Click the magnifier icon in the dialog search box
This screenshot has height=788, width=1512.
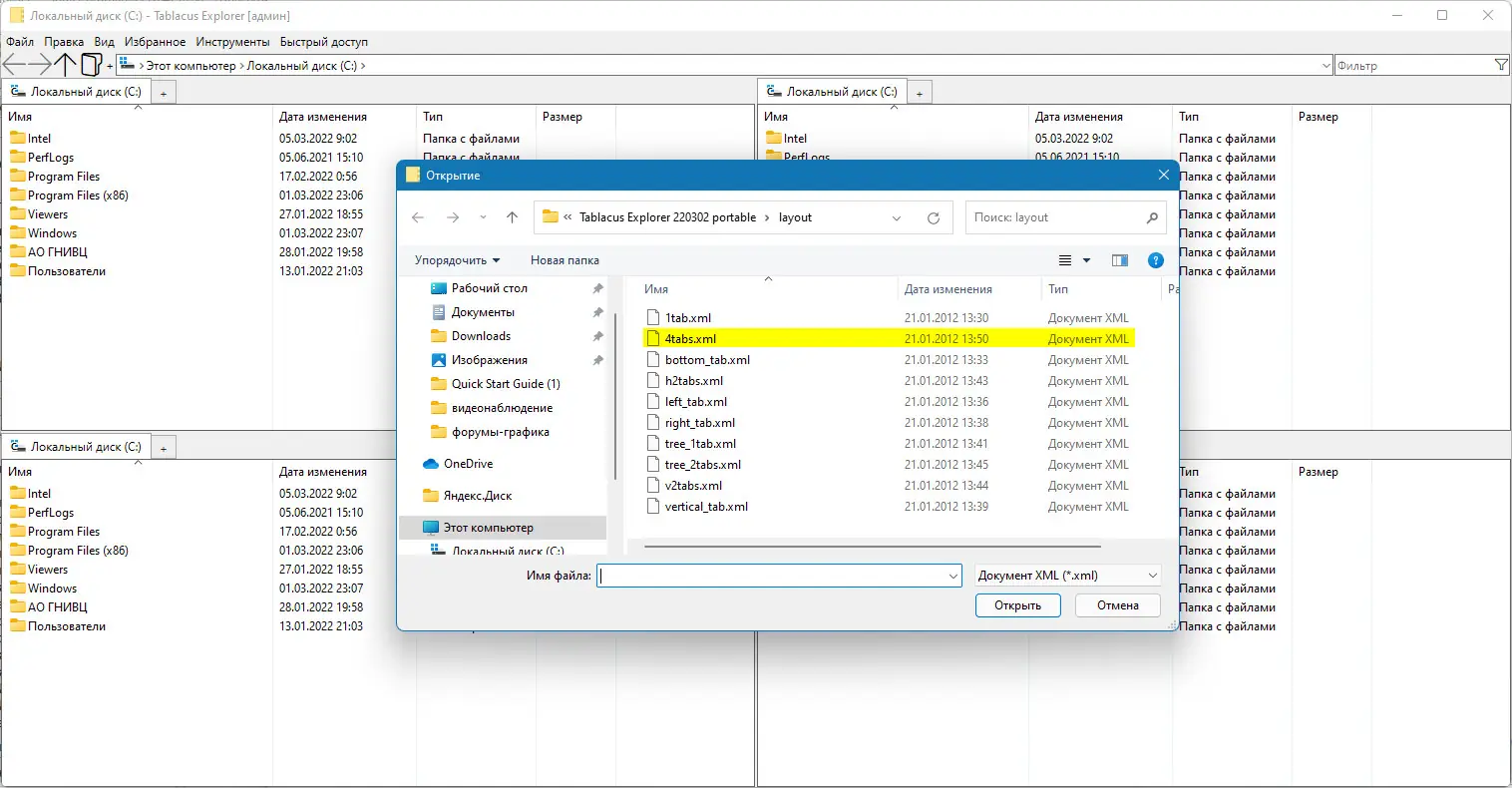tap(1152, 217)
